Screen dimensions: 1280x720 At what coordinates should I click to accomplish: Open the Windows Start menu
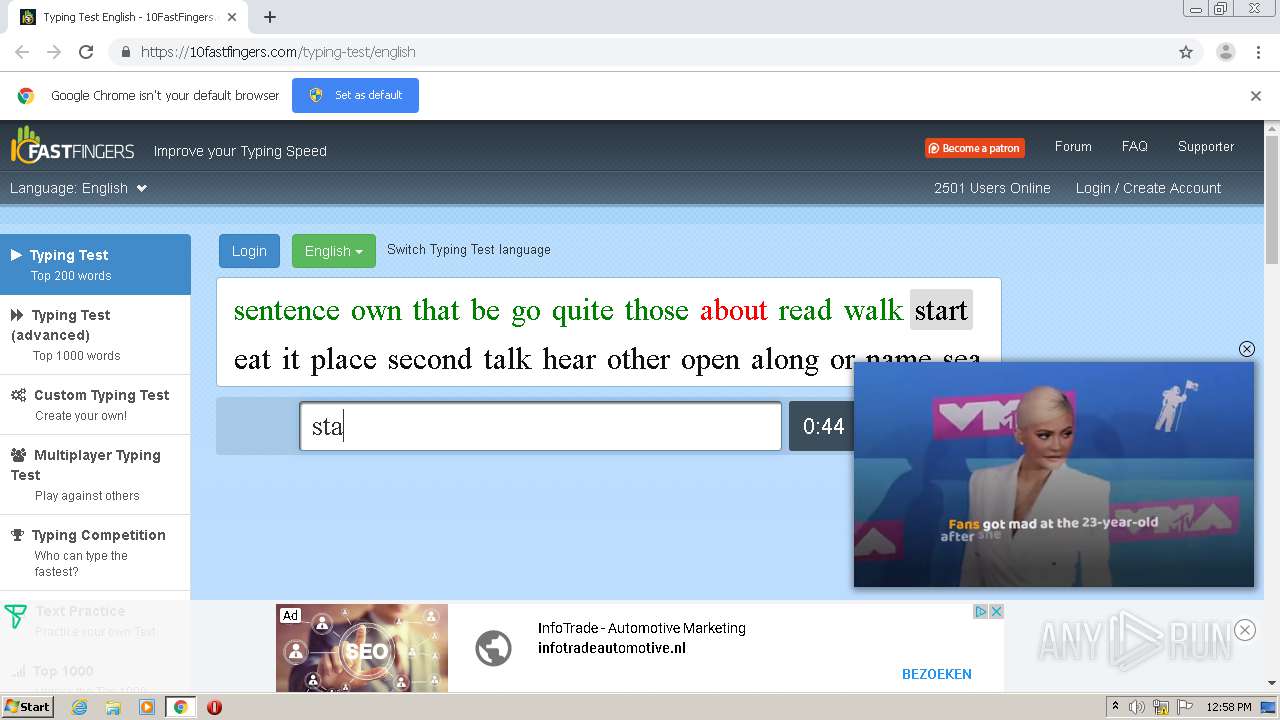coord(28,706)
